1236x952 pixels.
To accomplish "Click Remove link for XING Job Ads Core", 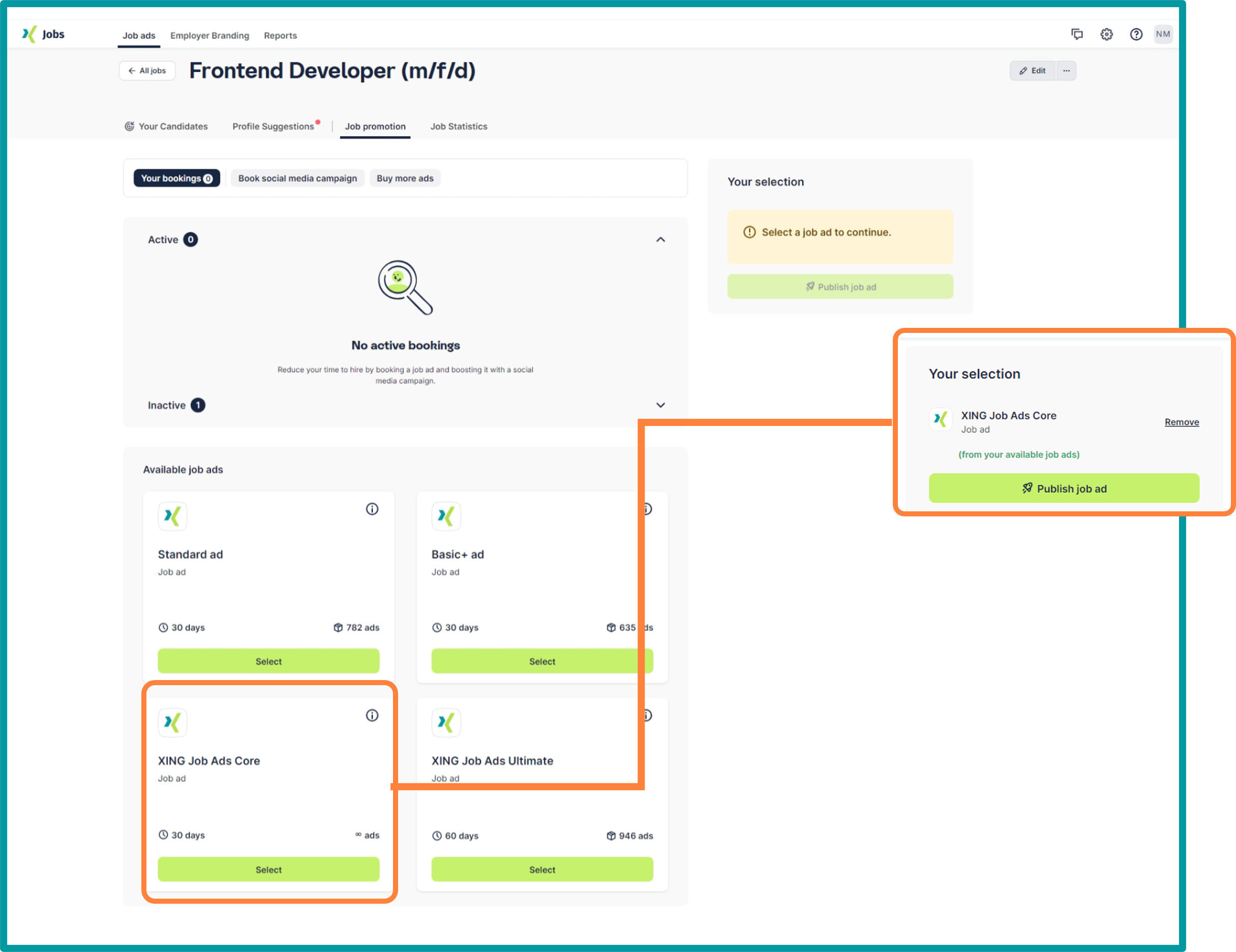I will tap(1181, 422).
